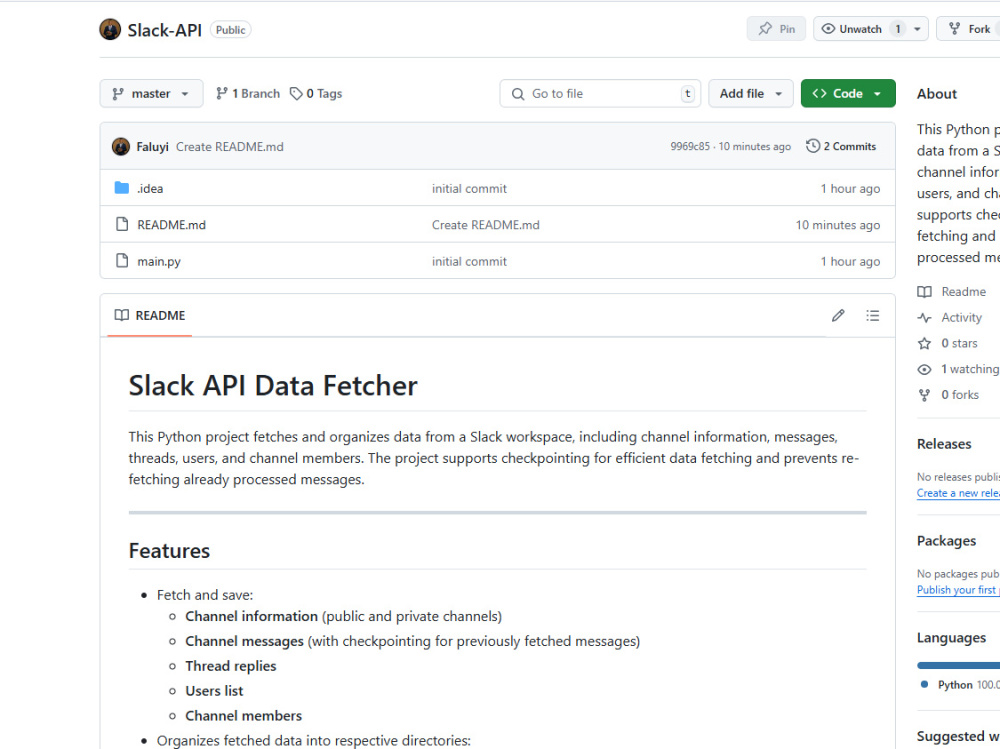
Task: Open the master branch dropdown
Action: [151, 93]
